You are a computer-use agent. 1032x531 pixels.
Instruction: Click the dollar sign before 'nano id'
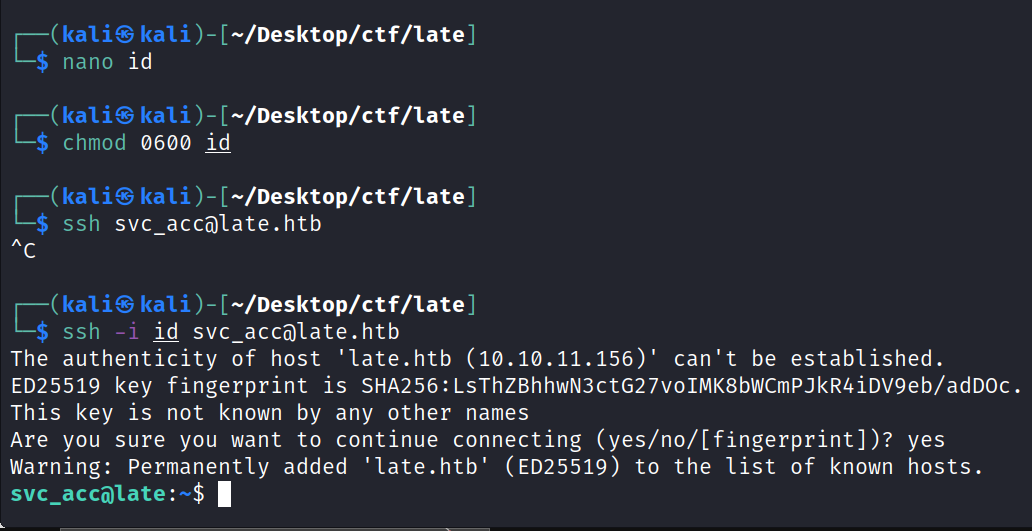(42, 62)
